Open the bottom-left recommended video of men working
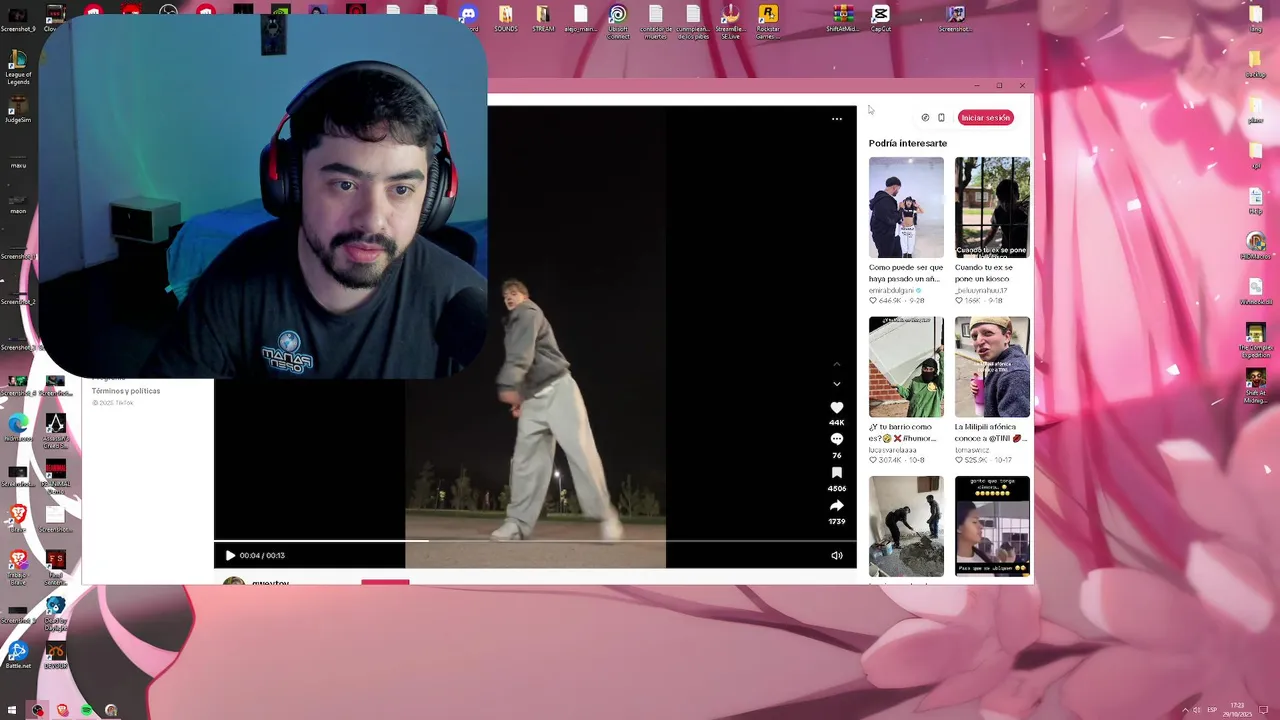This screenshot has width=1280, height=720. tap(906, 526)
